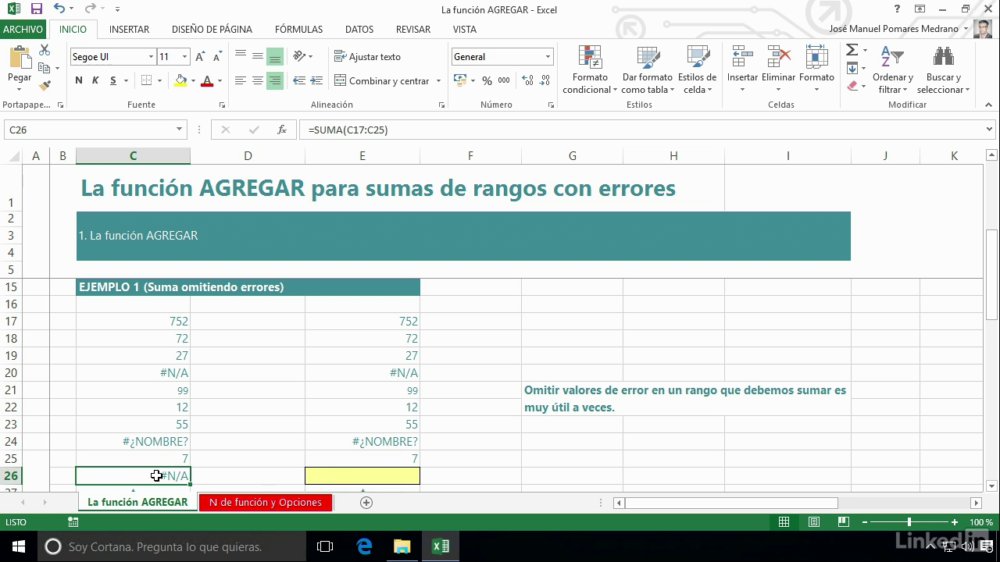Viewport: 1000px width, 562px height.
Task: Center text horizontally
Action: pyautogui.click(x=257, y=80)
